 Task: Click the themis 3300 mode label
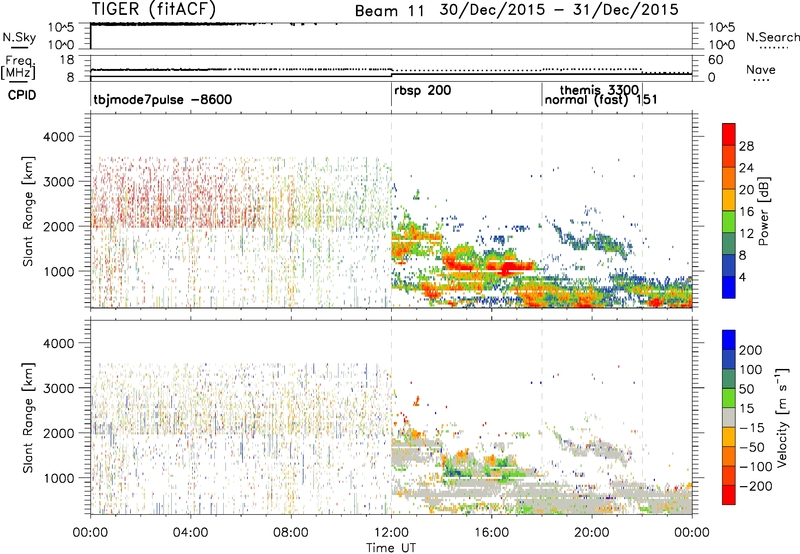coord(599,90)
